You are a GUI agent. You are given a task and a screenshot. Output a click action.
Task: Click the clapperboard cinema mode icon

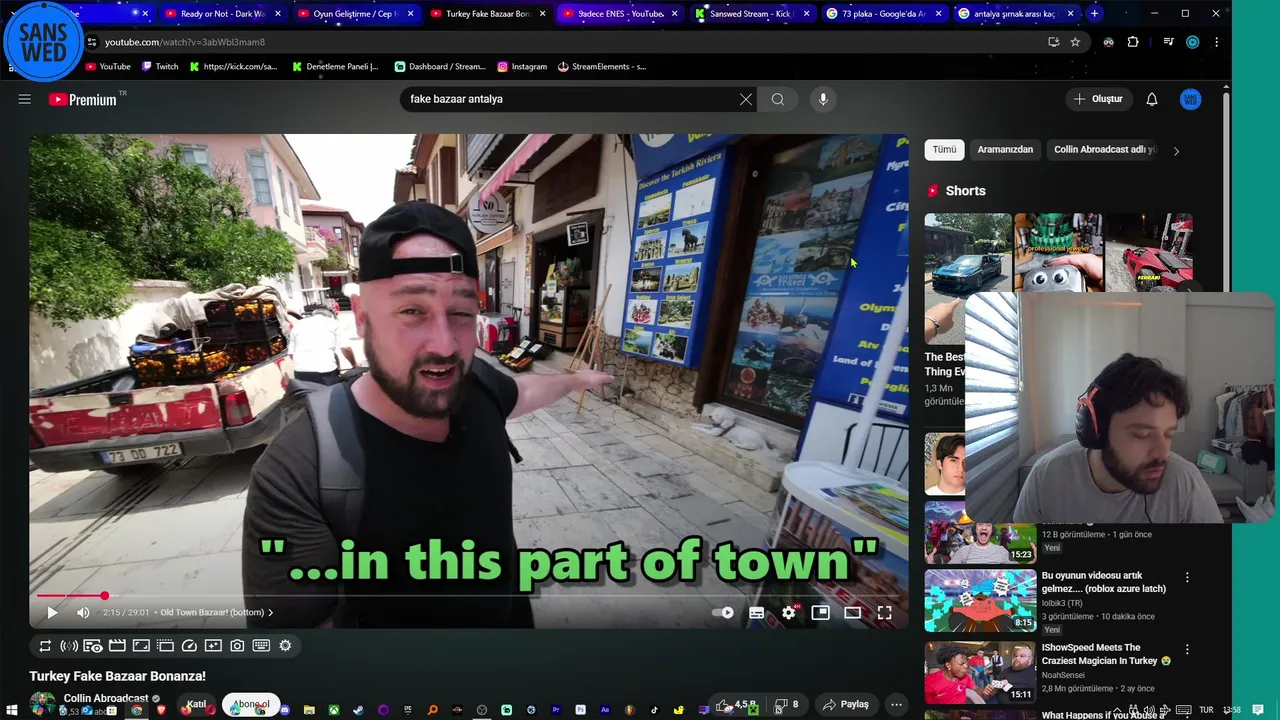pos(117,646)
